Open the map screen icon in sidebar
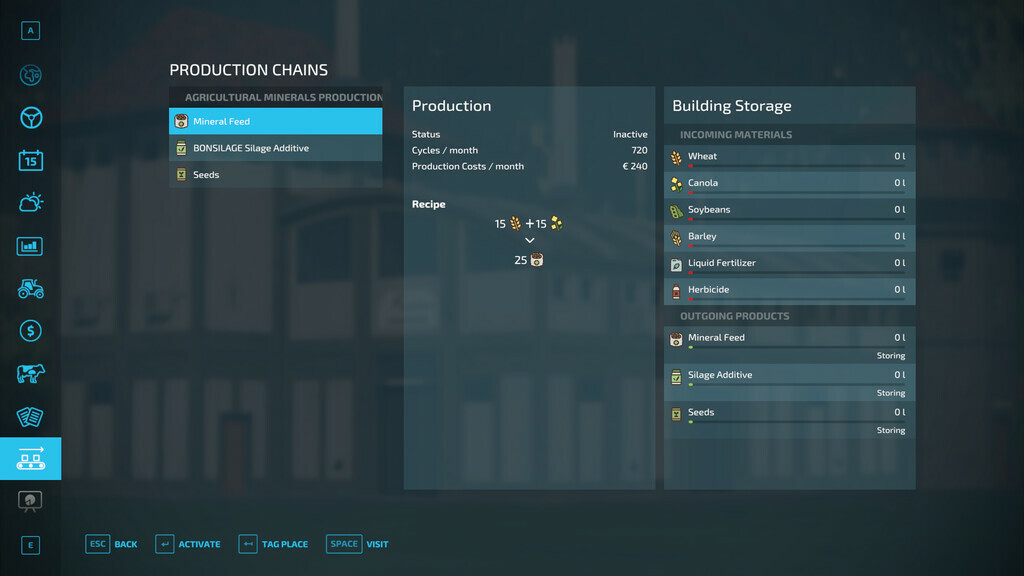 30,75
